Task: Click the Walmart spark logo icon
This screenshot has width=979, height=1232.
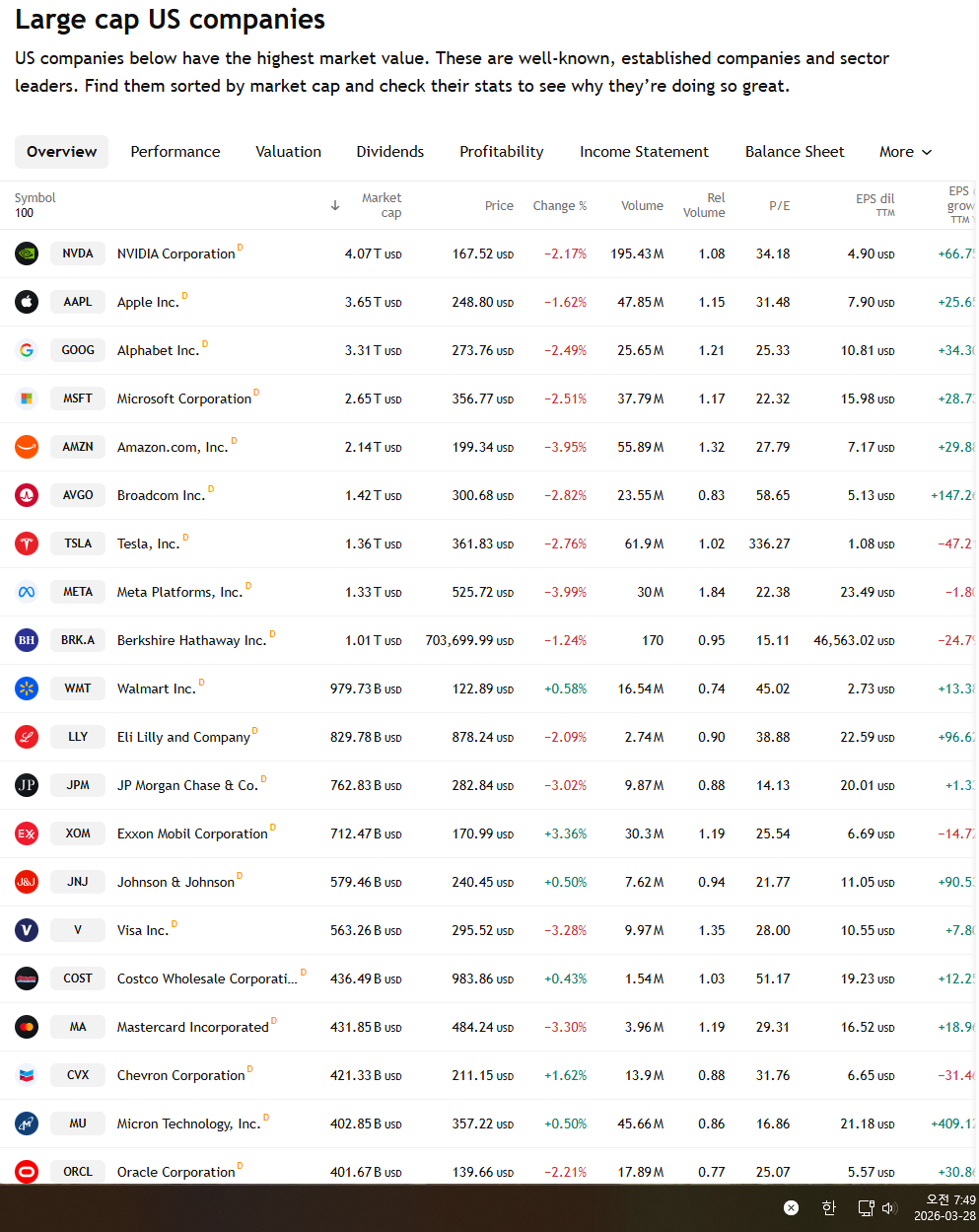Action: pyautogui.click(x=27, y=688)
